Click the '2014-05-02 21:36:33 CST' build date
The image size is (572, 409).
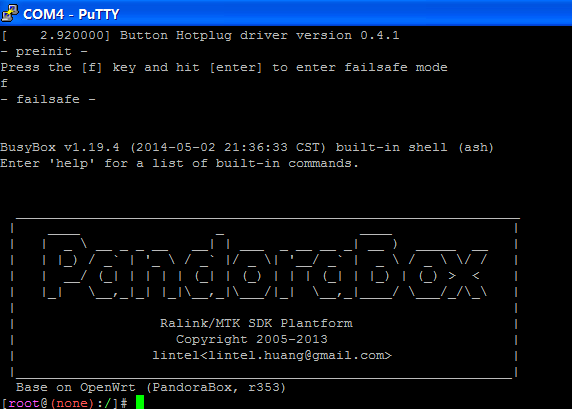pos(228,147)
